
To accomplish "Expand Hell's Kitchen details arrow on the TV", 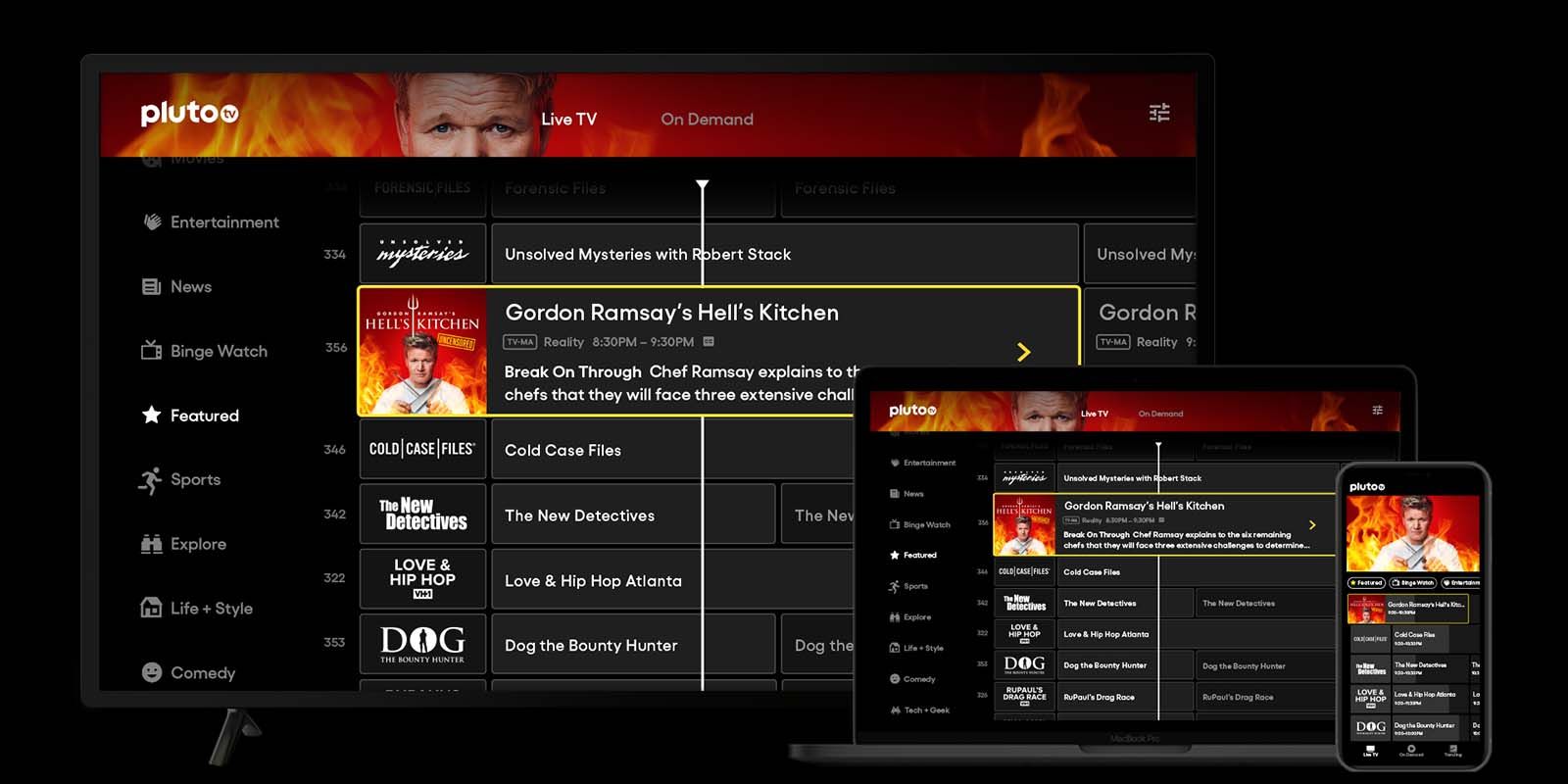I will 1024,352.
